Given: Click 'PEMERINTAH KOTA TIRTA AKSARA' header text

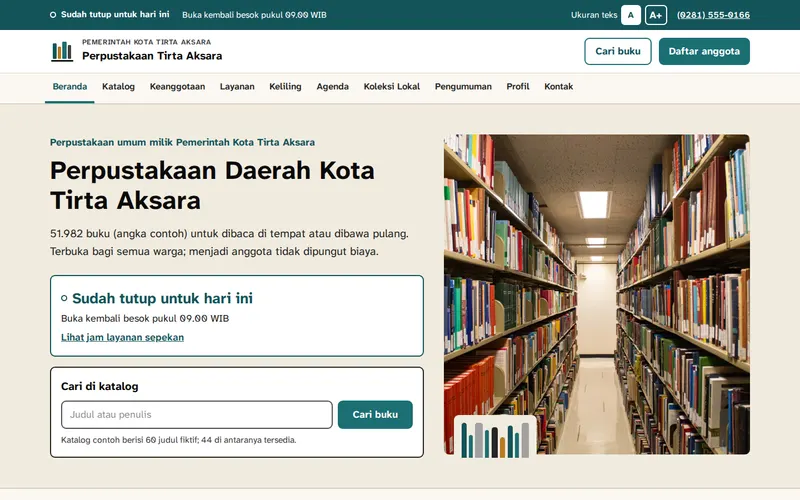Looking at the screenshot, I should point(146,42).
